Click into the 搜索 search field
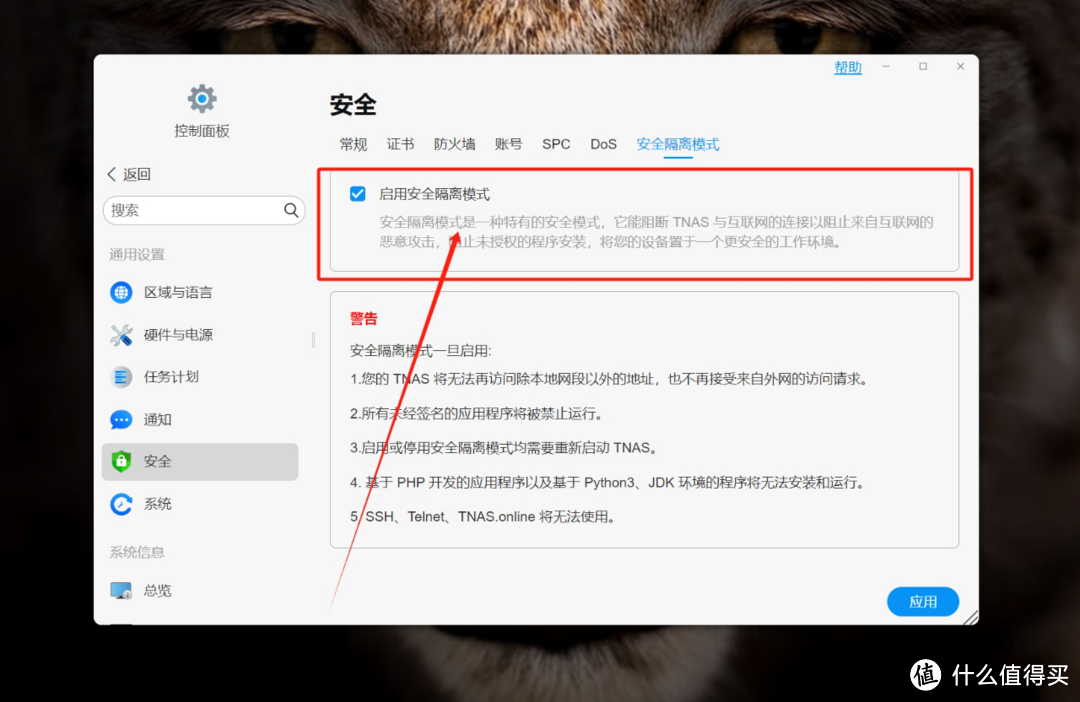 pyautogui.click(x=204, y=210)
